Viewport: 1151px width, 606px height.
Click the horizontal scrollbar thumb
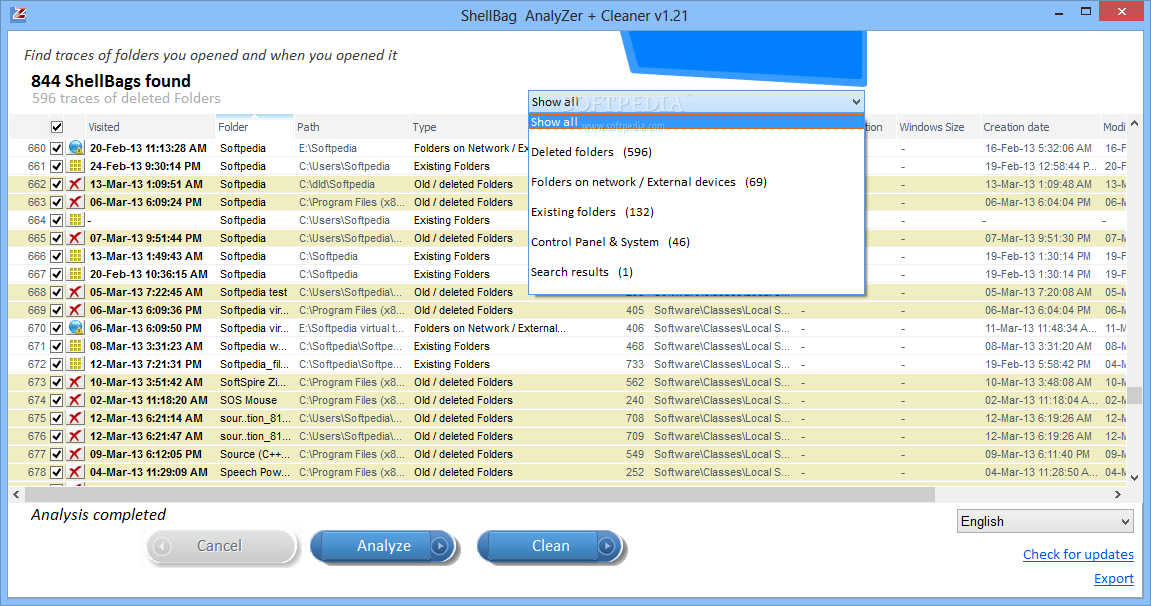[480, 494]
